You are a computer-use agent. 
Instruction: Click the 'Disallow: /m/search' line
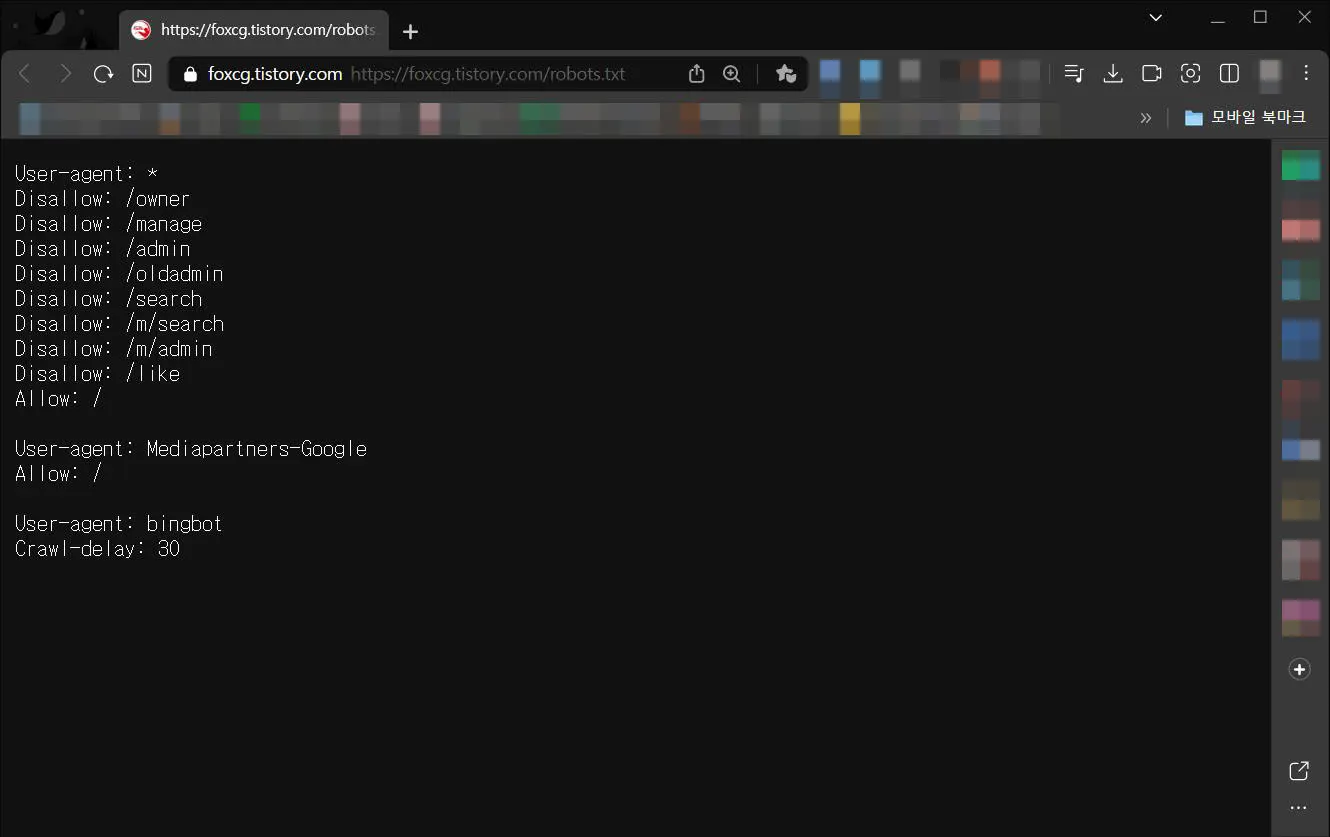pyautogui.click(x=119, y=324)
